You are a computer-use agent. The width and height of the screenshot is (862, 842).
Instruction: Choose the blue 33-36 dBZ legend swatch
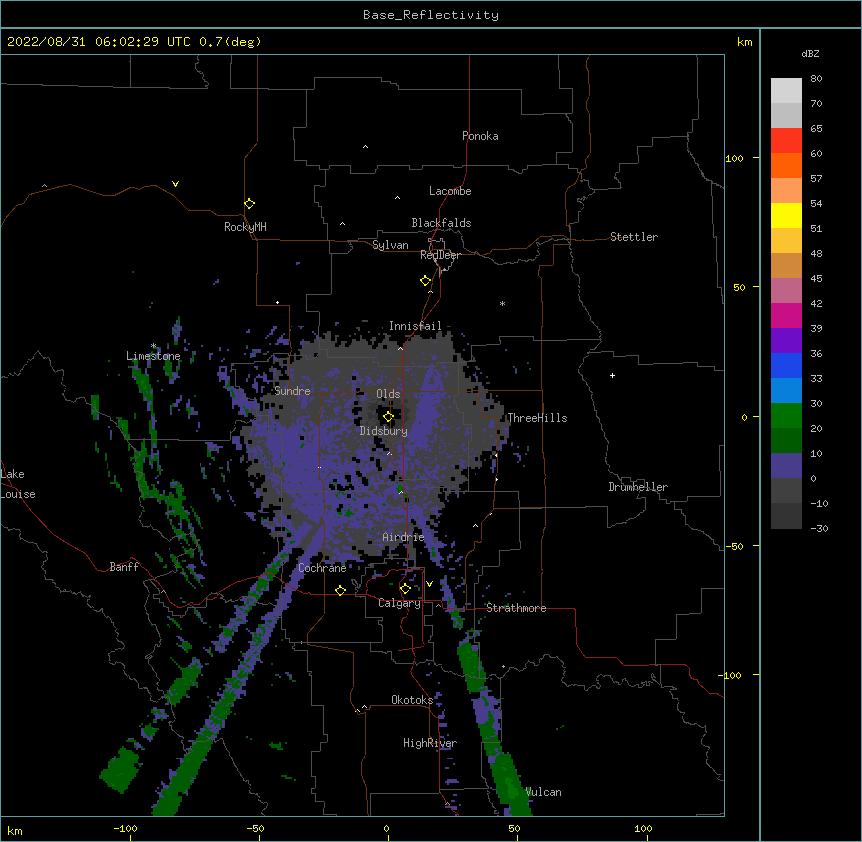[x=786, y=365]
